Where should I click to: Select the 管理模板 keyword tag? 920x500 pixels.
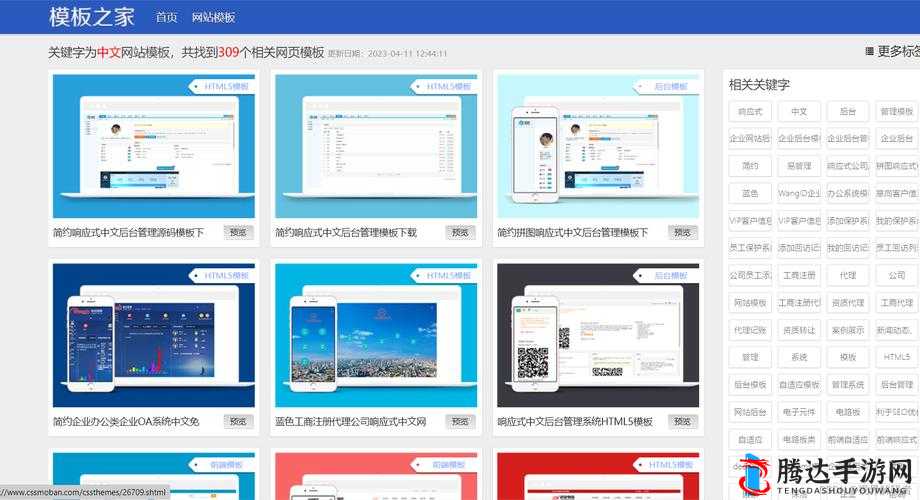point(896,112)
